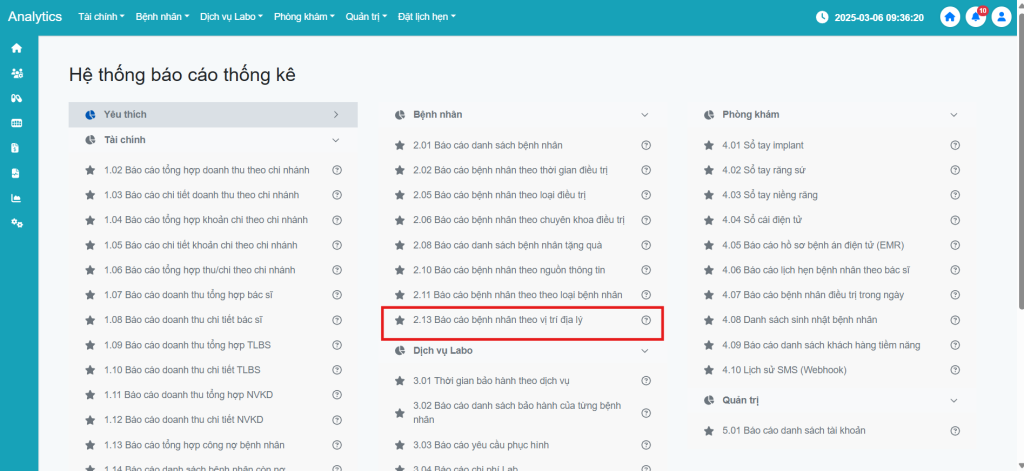Click the round home button in top header
This screenshot has height=471, width=1024.
[x=950, y=17]
